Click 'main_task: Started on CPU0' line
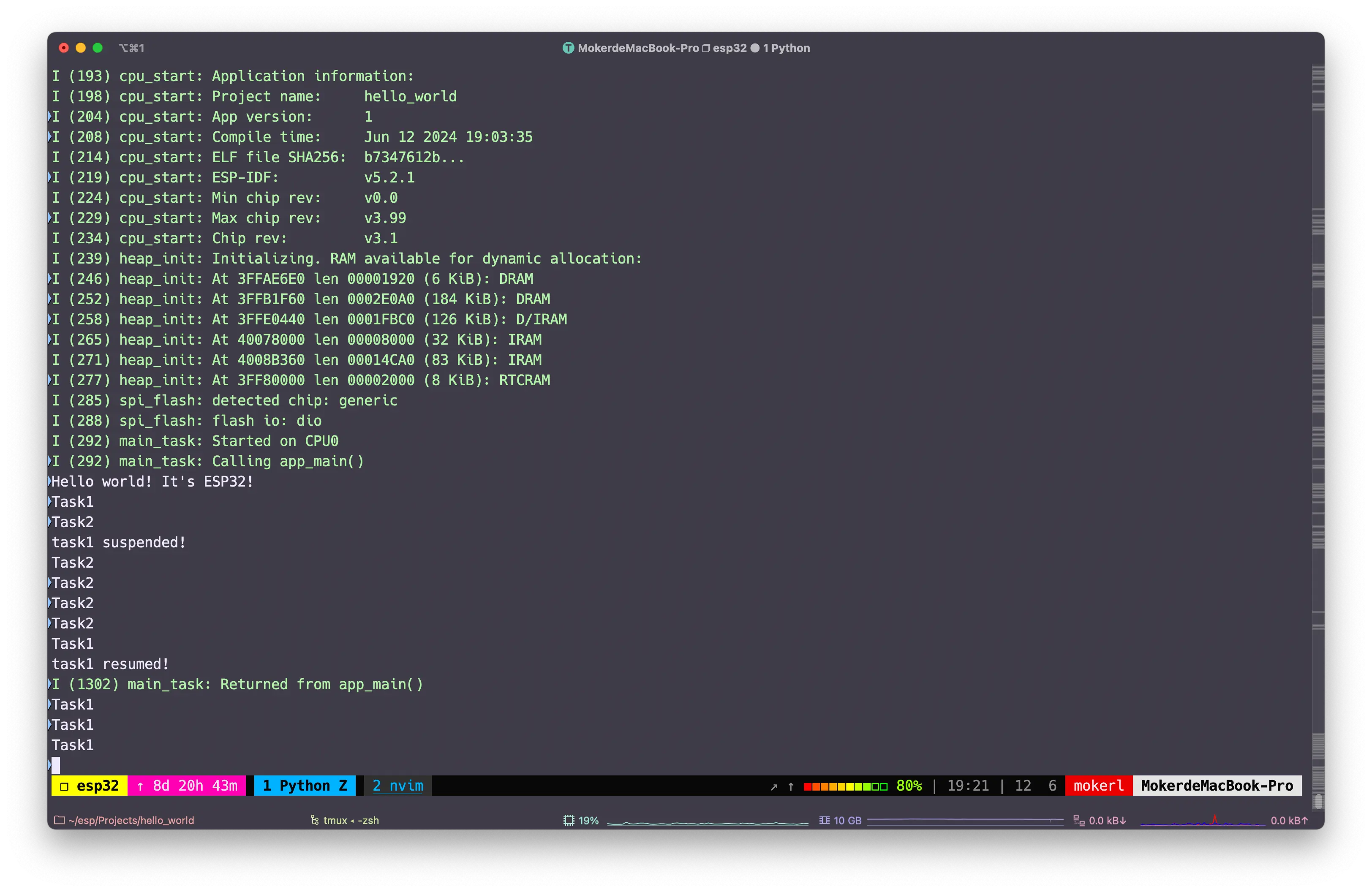Viewport: 1372px width, 892px height. coord(196,441)
